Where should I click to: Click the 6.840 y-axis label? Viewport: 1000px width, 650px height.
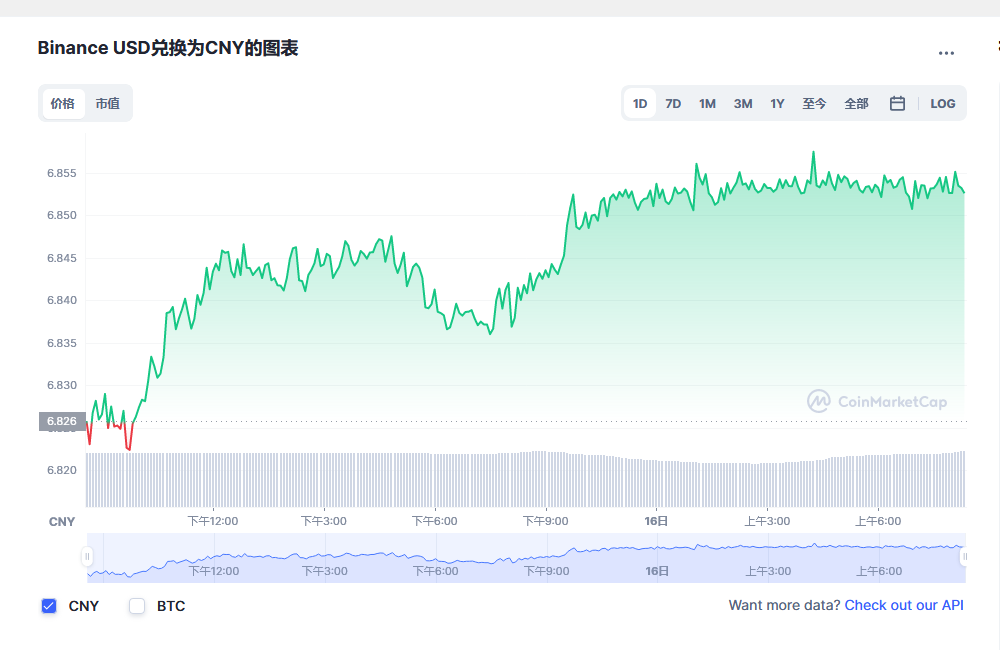(62, 300)
